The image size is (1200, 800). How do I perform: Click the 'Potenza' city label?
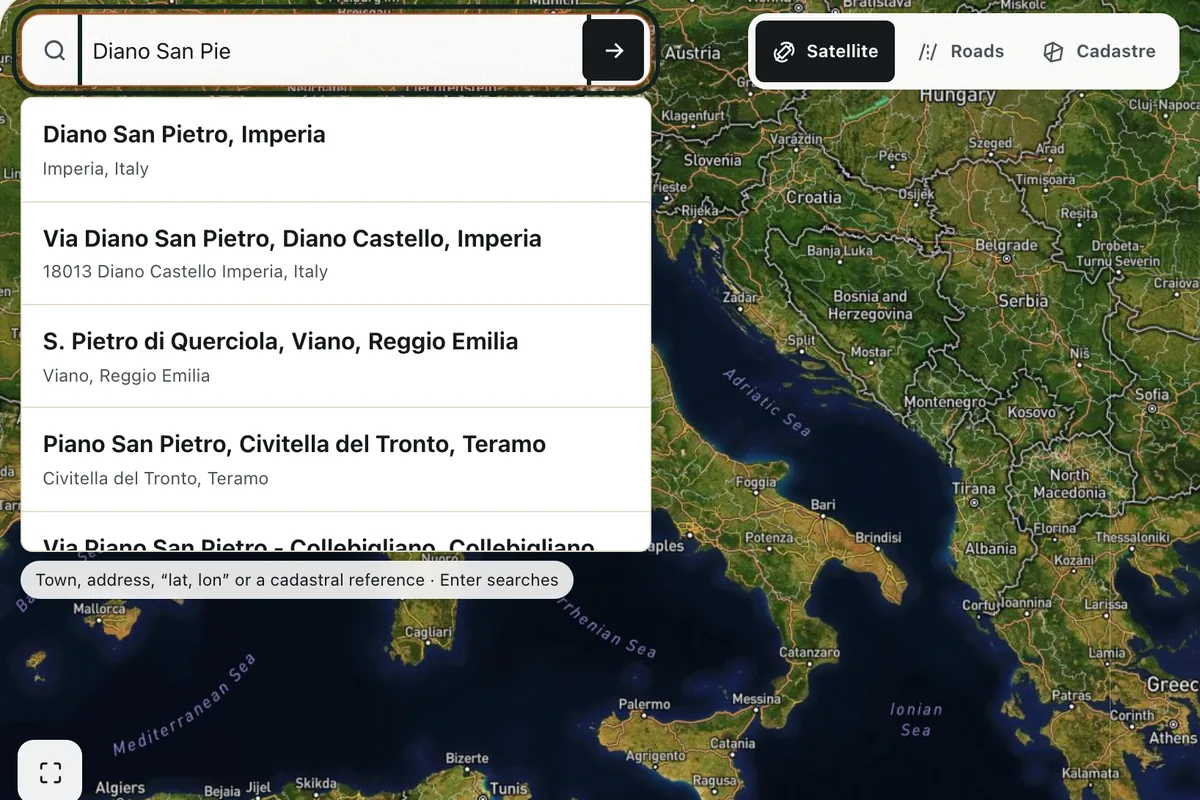768,538
